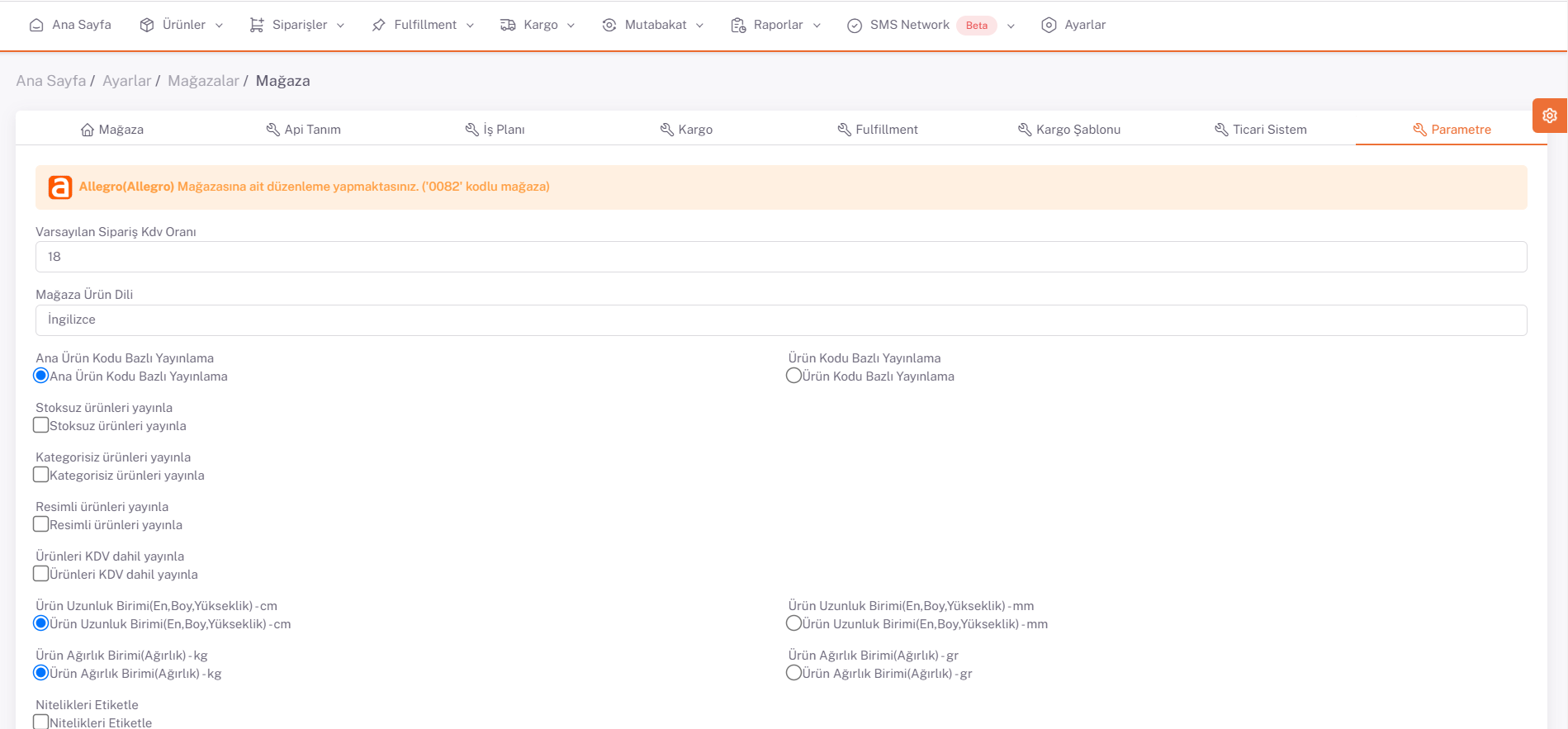The width and height of the screenshot is (1568, 729).
Task: Open the Parametre tab
Action: coord(1452,130)
